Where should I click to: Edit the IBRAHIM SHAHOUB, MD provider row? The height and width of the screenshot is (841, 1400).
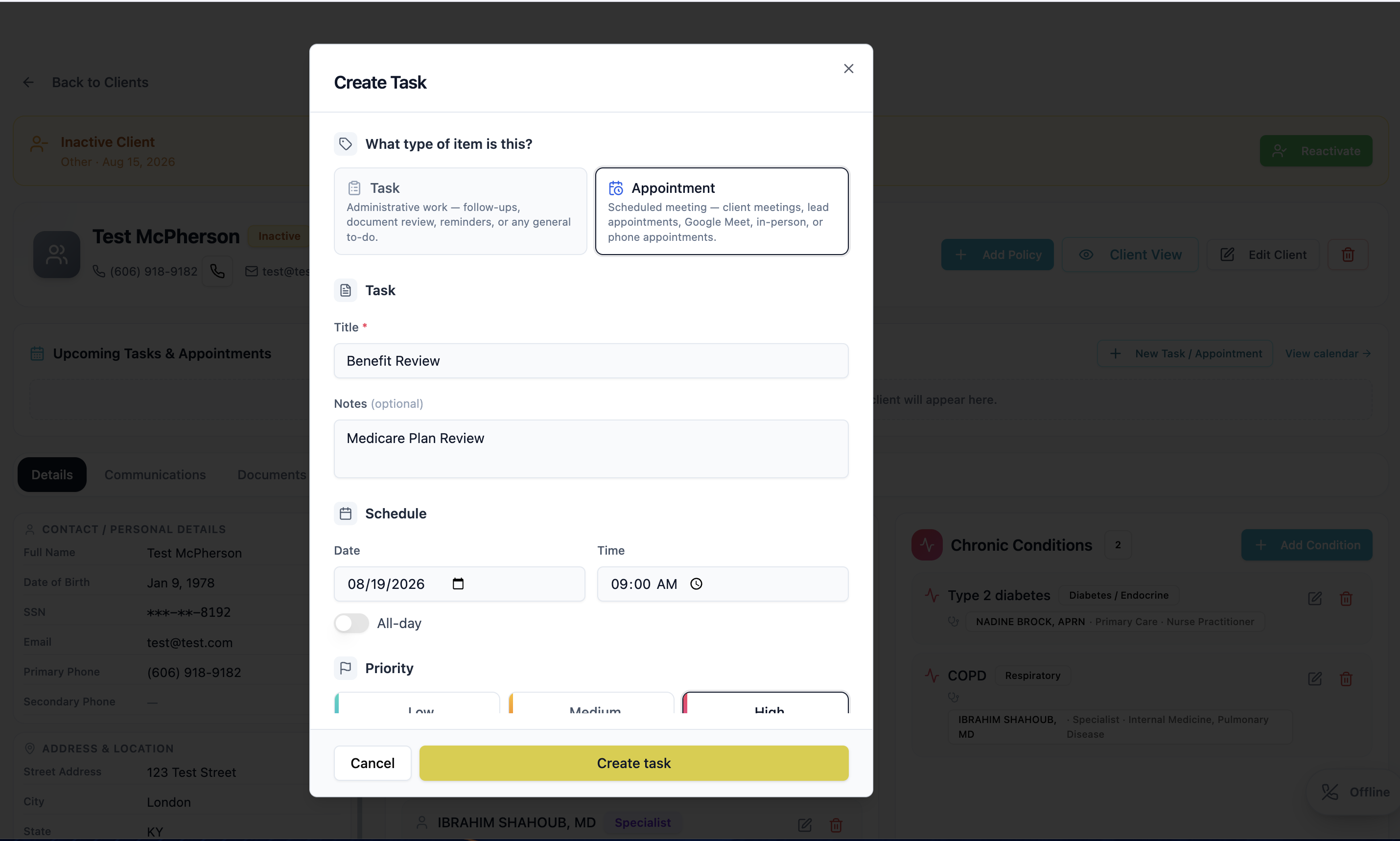coord(805,825)
